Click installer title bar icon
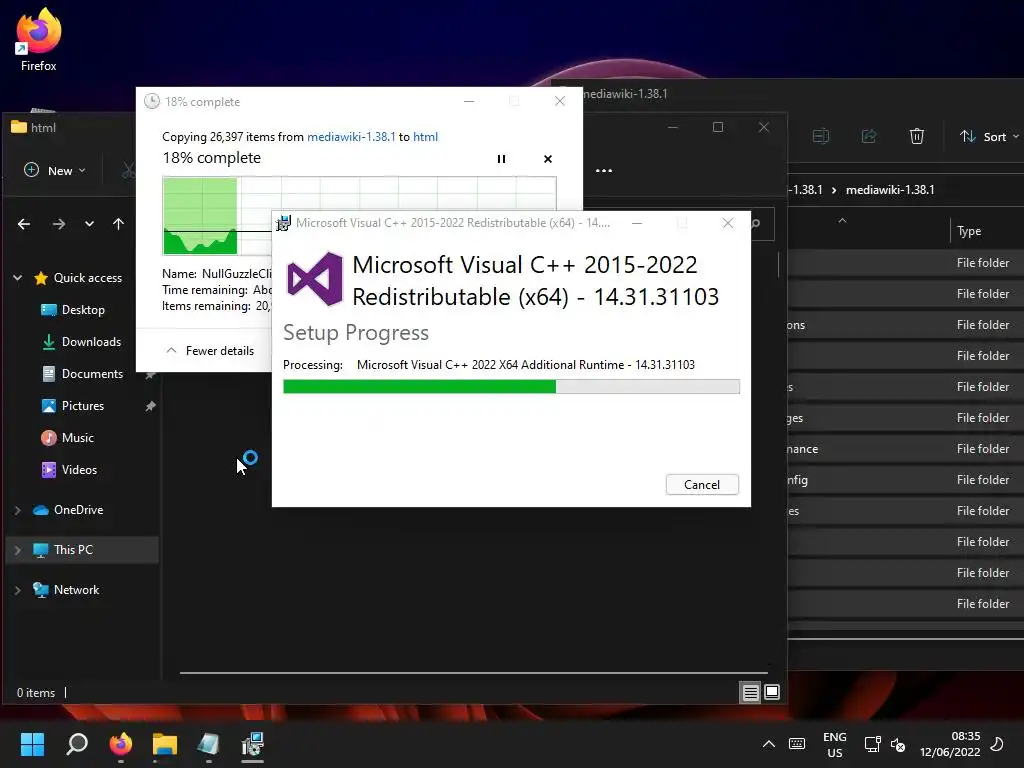The image size is (1024, 768). [283, 223]
